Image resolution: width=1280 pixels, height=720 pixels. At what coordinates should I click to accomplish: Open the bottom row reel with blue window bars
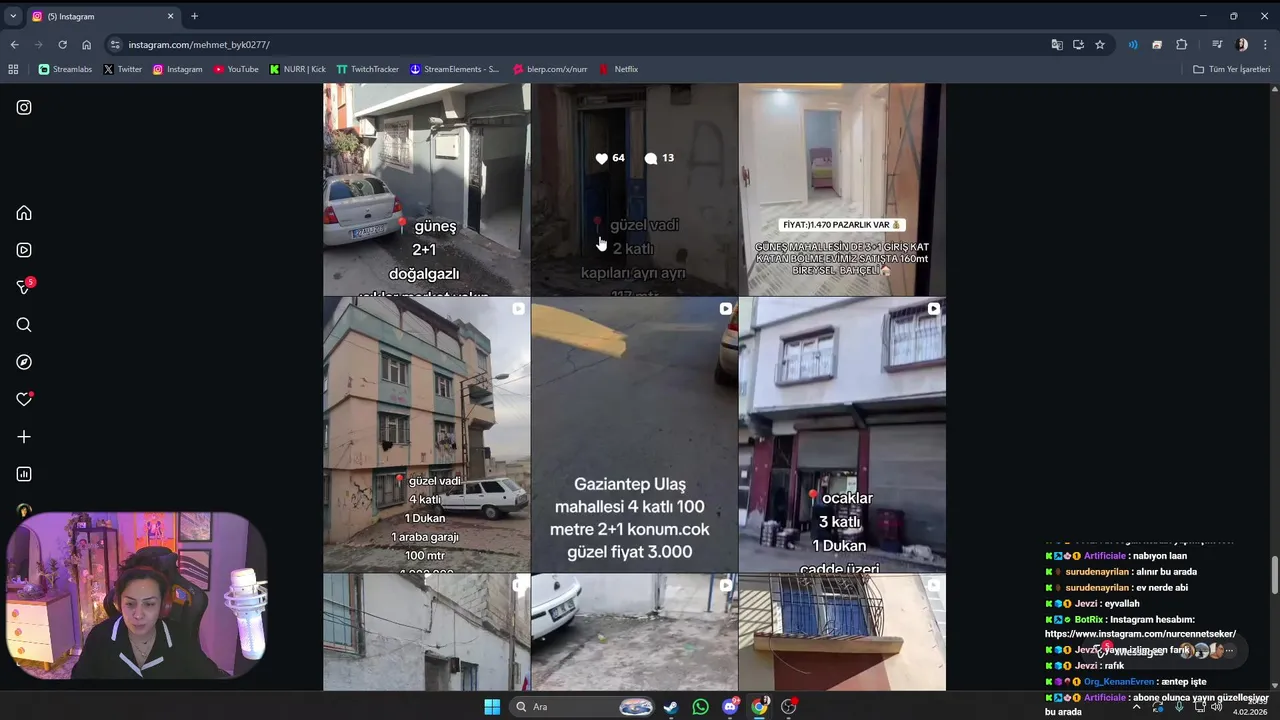[842, 632]
